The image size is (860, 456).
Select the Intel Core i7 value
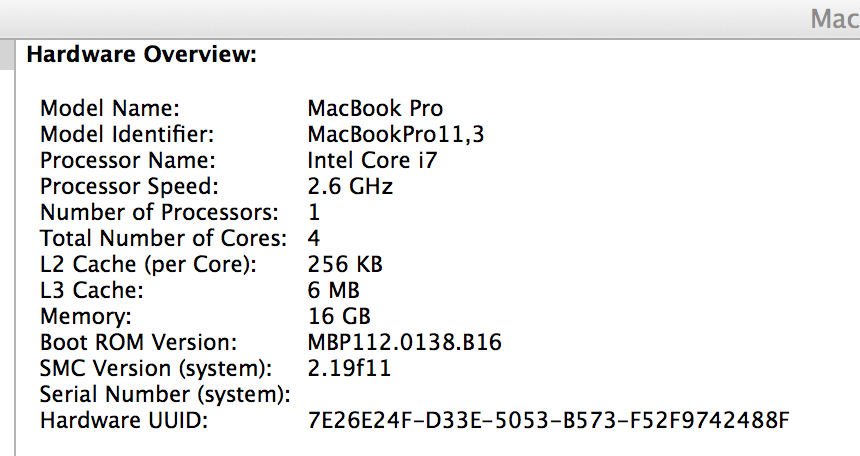[x=372, y=160]
